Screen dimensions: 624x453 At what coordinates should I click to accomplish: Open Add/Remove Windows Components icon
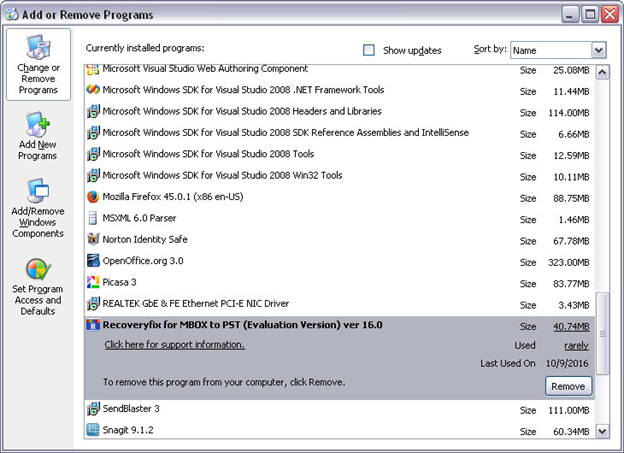pyautogui.click(x=37, y=191)
